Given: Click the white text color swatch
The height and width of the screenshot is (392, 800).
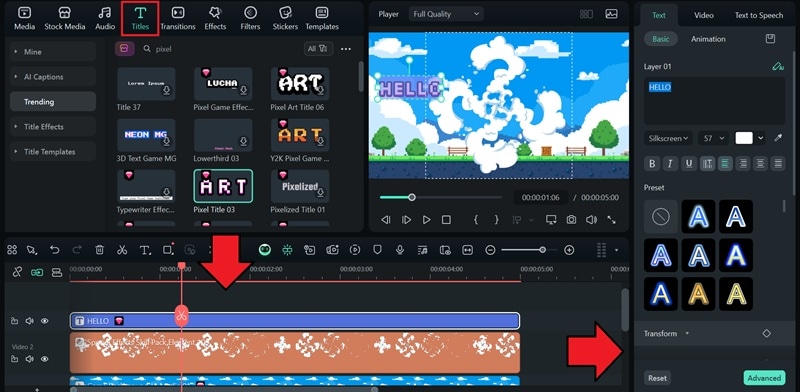Looking at the screenshot, I should (x=744, y=138).
